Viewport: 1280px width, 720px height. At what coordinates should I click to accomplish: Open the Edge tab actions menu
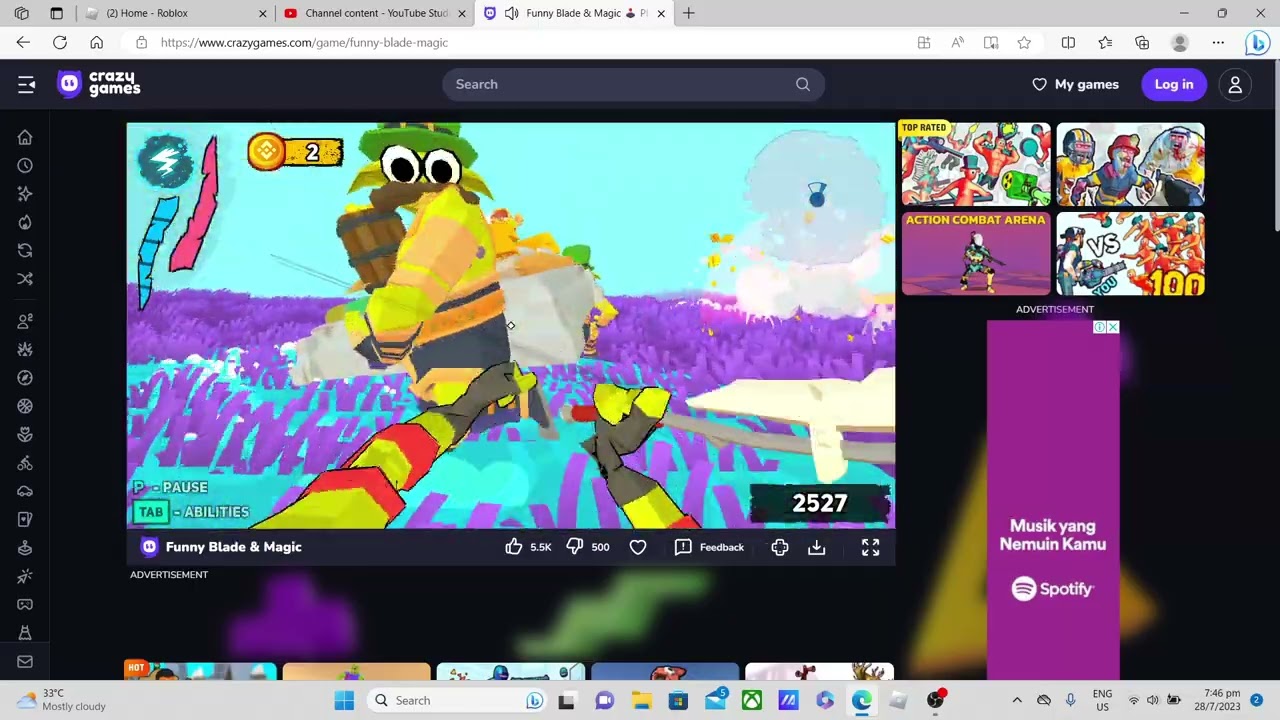(56, 13)
